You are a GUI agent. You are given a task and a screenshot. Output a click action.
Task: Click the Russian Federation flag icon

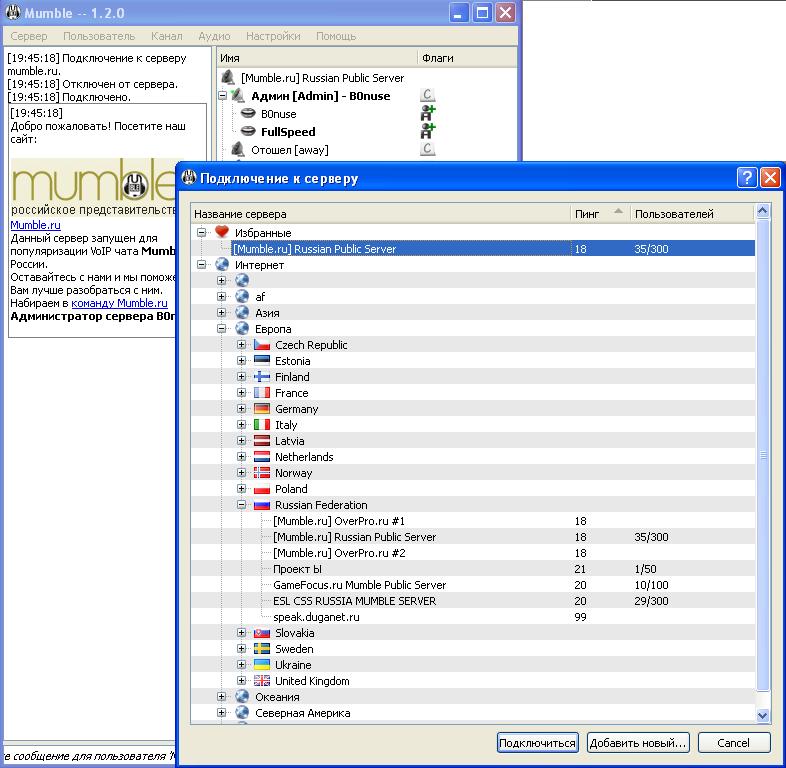[x=262, y=505]
